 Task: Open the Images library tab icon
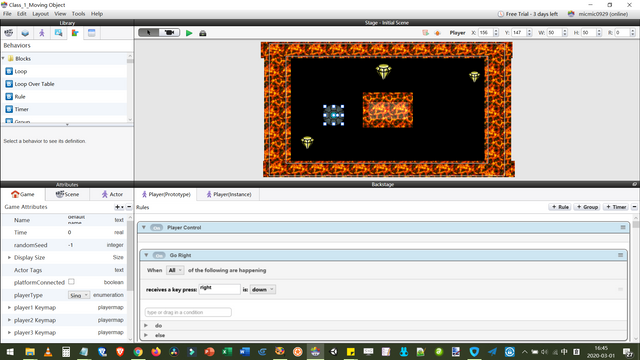tap(58, 33)
